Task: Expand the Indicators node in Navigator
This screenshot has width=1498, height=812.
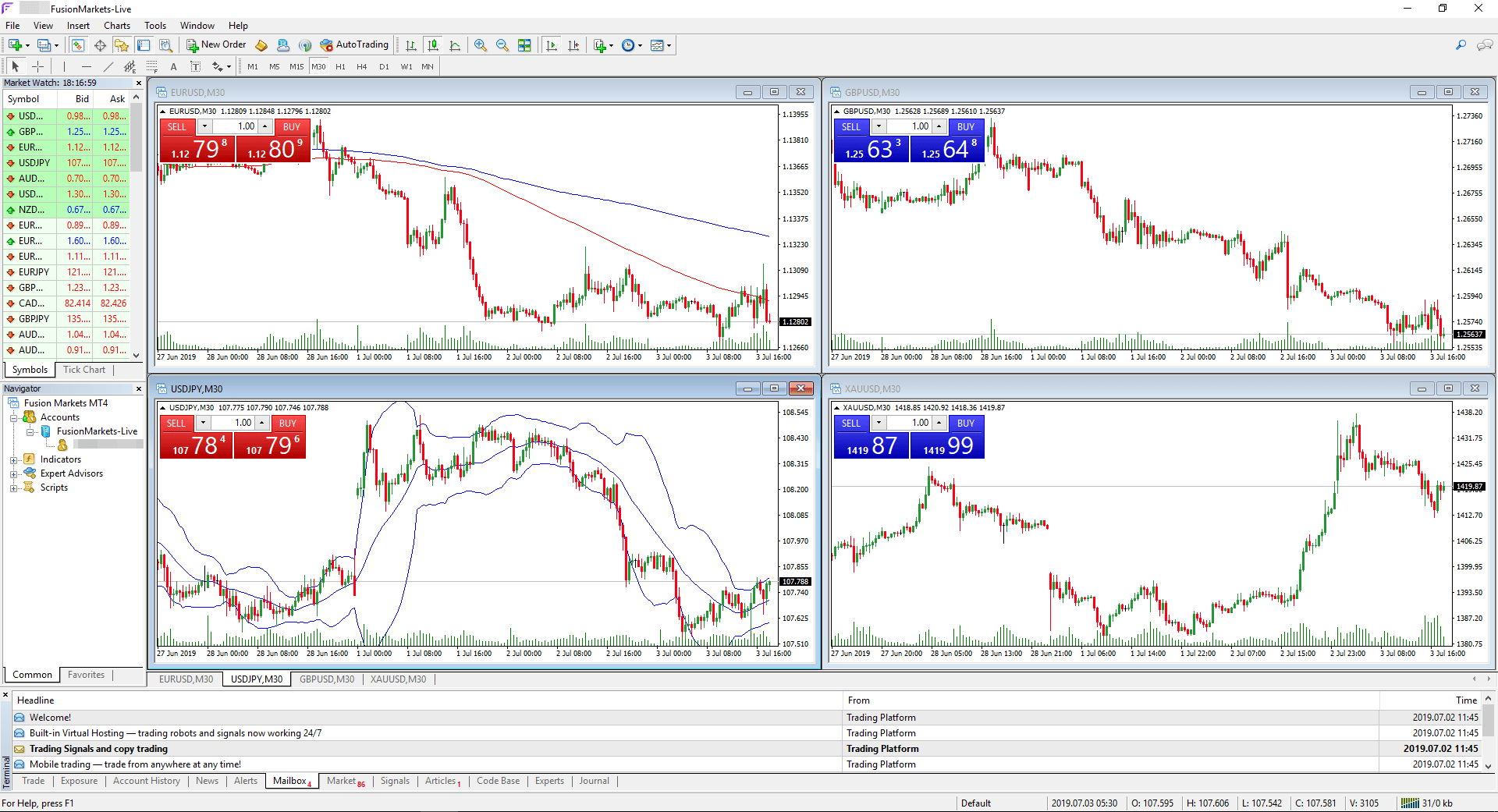Action: coord(14,459)
